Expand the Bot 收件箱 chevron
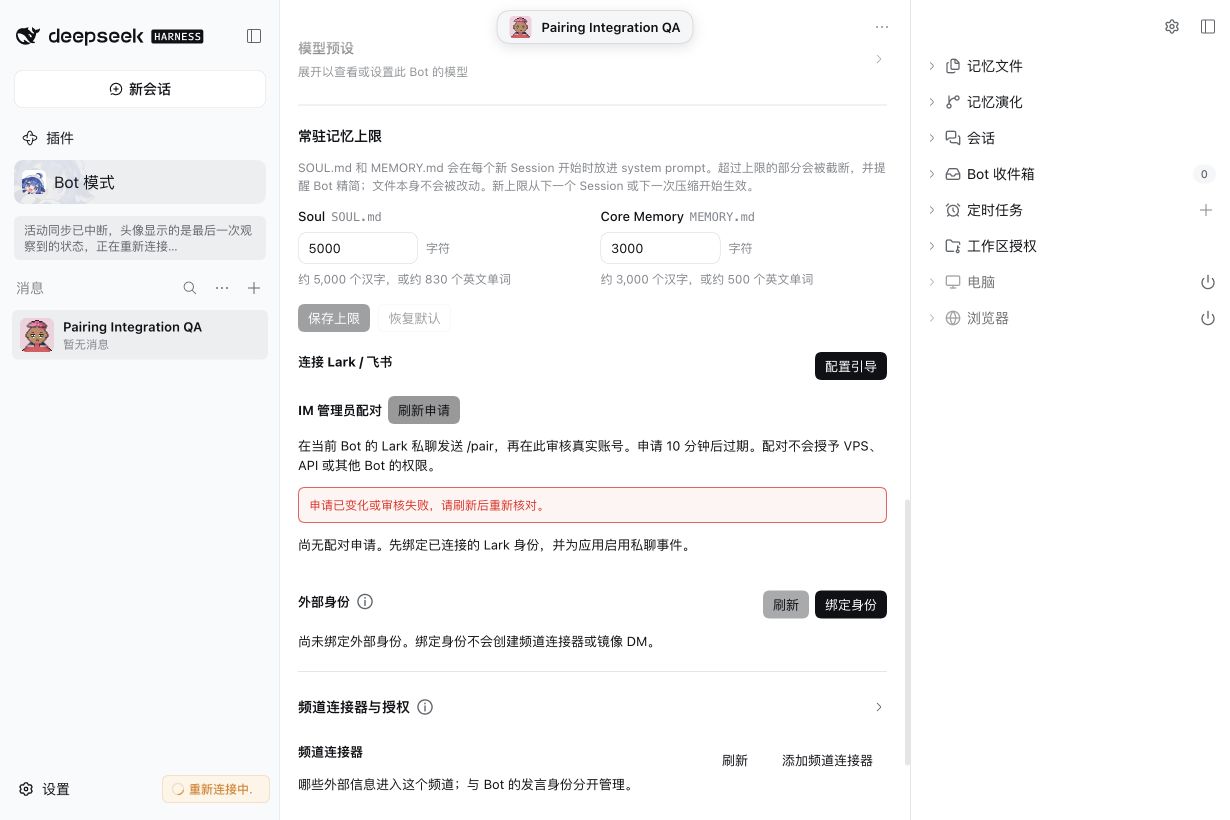Screen dimensions: 1230x820 (932, 174)
